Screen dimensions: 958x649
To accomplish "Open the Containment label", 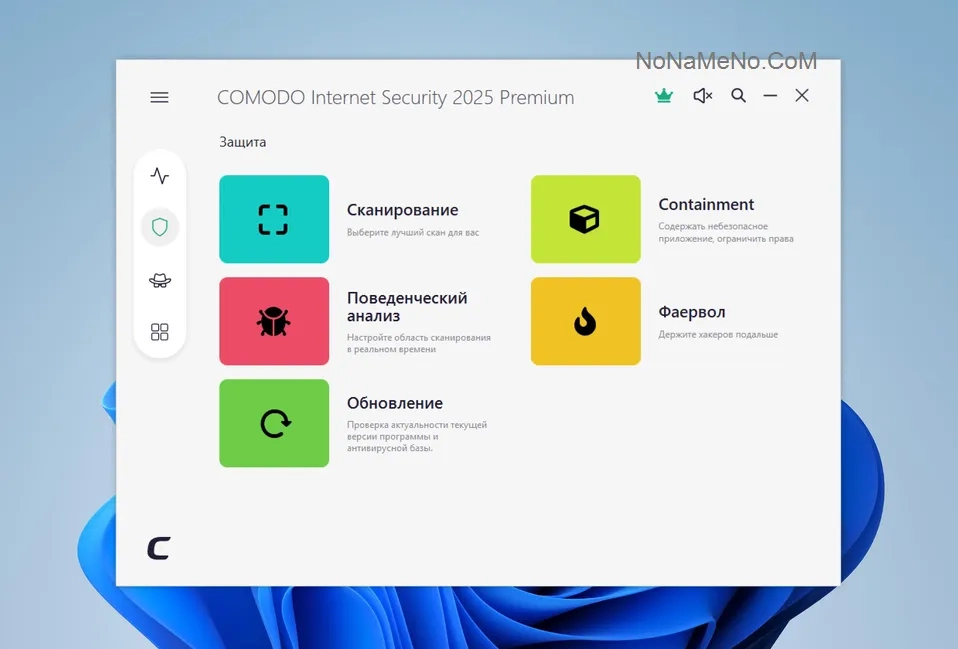I will pyautogui.click(x=706, y=204).
